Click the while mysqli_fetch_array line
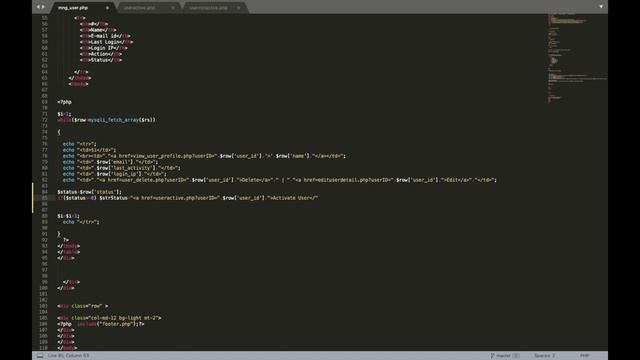Viewport: 640px width, 360px height. coord(106,120)
